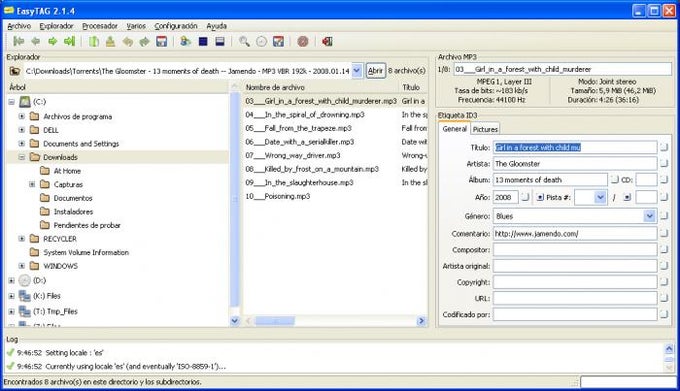Click tree panel scroll down arrow
The width and height of the screenshot is (680, 391).
point(235,321)
